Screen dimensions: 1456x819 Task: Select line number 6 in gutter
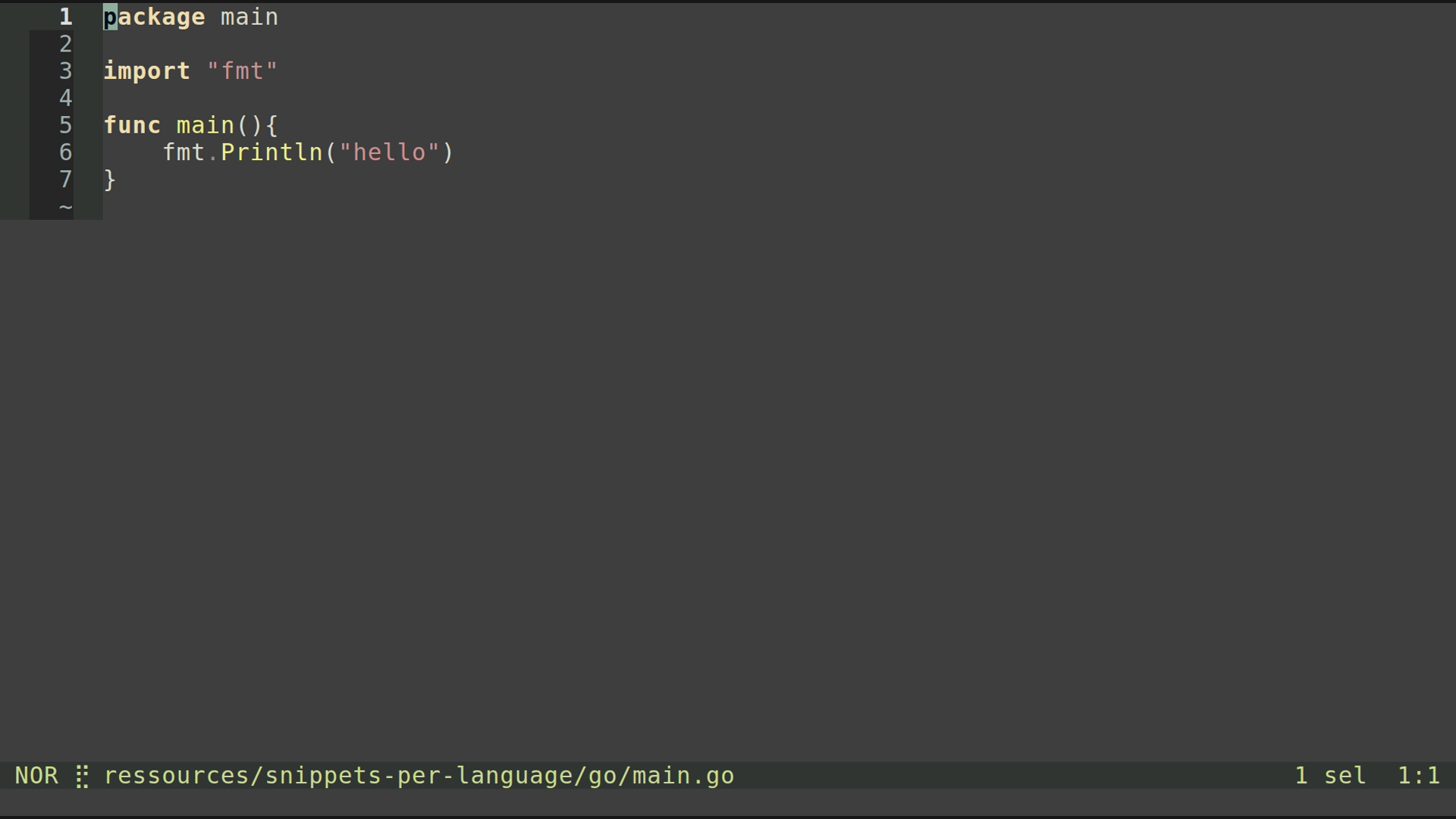pyautogui.click(x=66, y=152)
